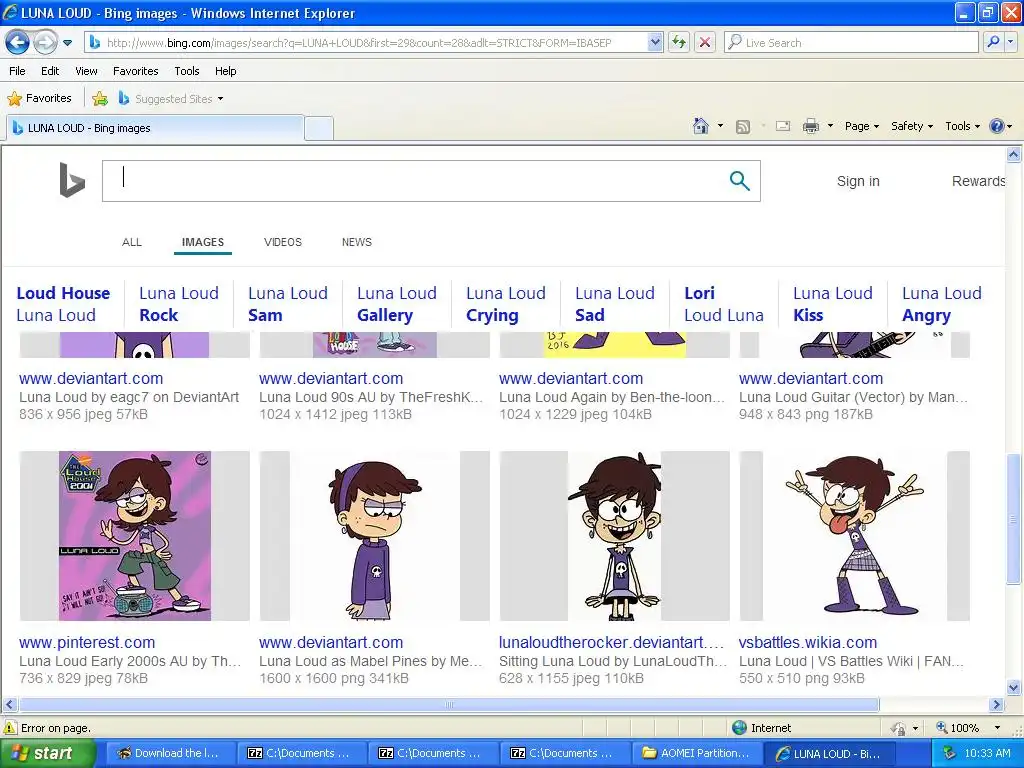Click the Help question mark icon
Viewport: 1024px width, 768px height.
coord(997,126)
